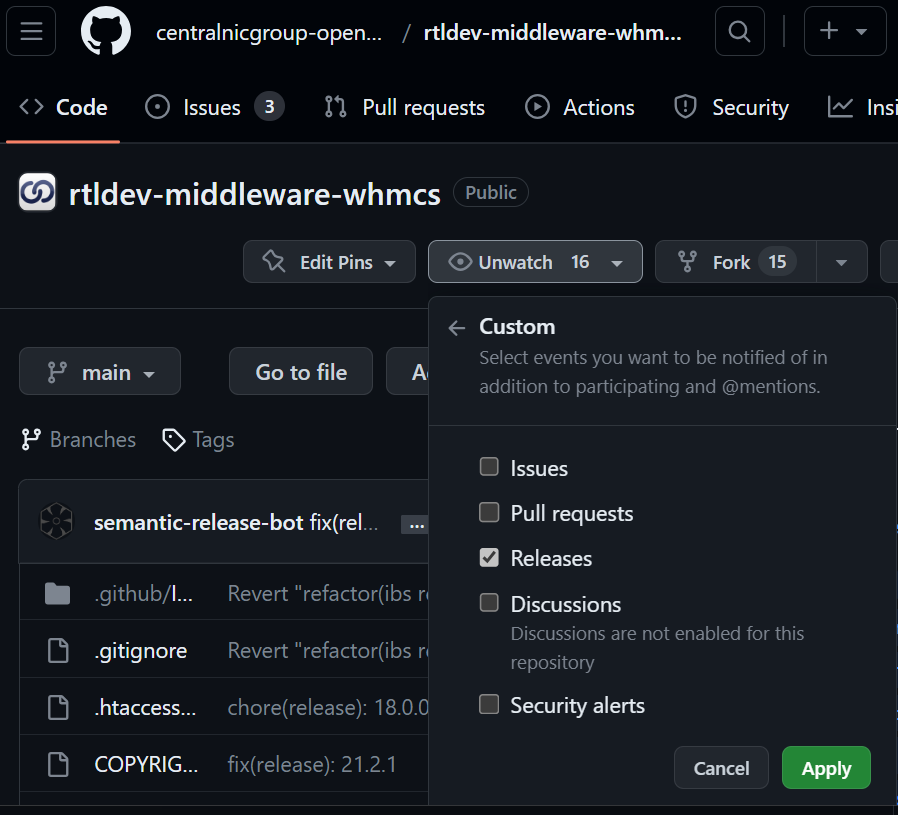
Task: Open the .gitignore file
Action: pyautogui.click(x=140, y=651)
